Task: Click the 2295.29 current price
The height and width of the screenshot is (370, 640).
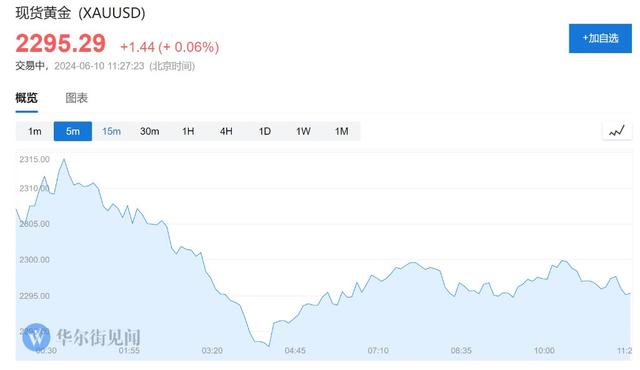Action: pos(60,43)
